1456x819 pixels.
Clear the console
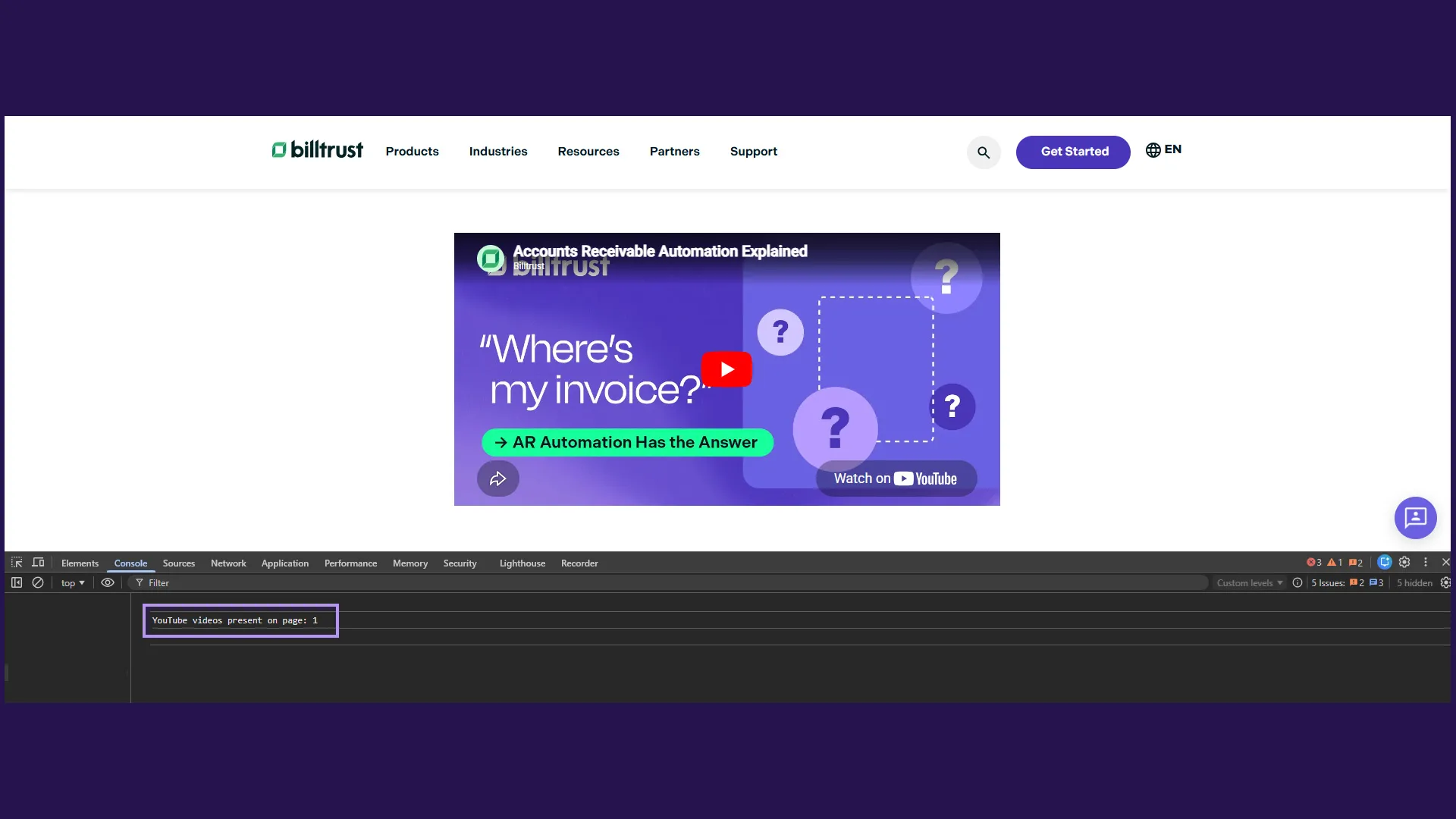point(38,582)
